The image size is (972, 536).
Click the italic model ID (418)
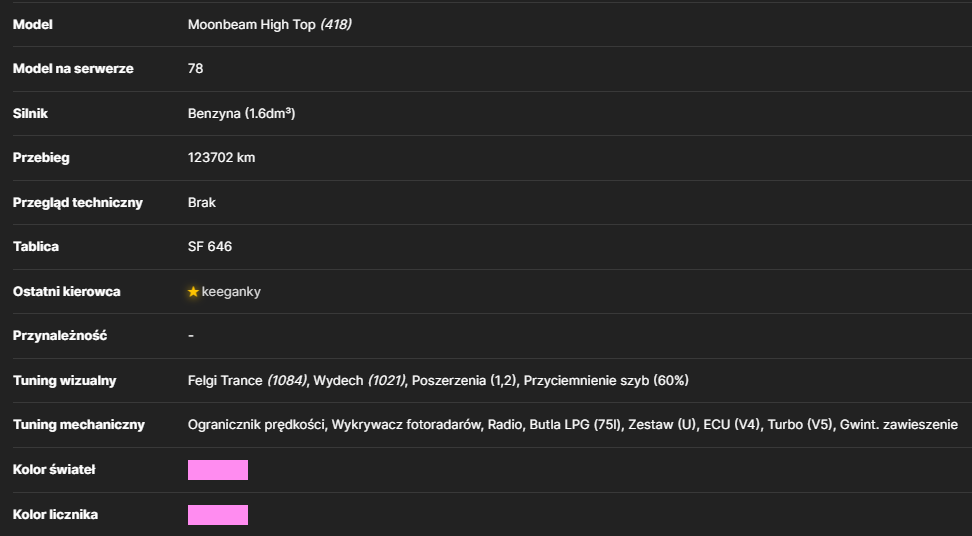pos(335,25)
